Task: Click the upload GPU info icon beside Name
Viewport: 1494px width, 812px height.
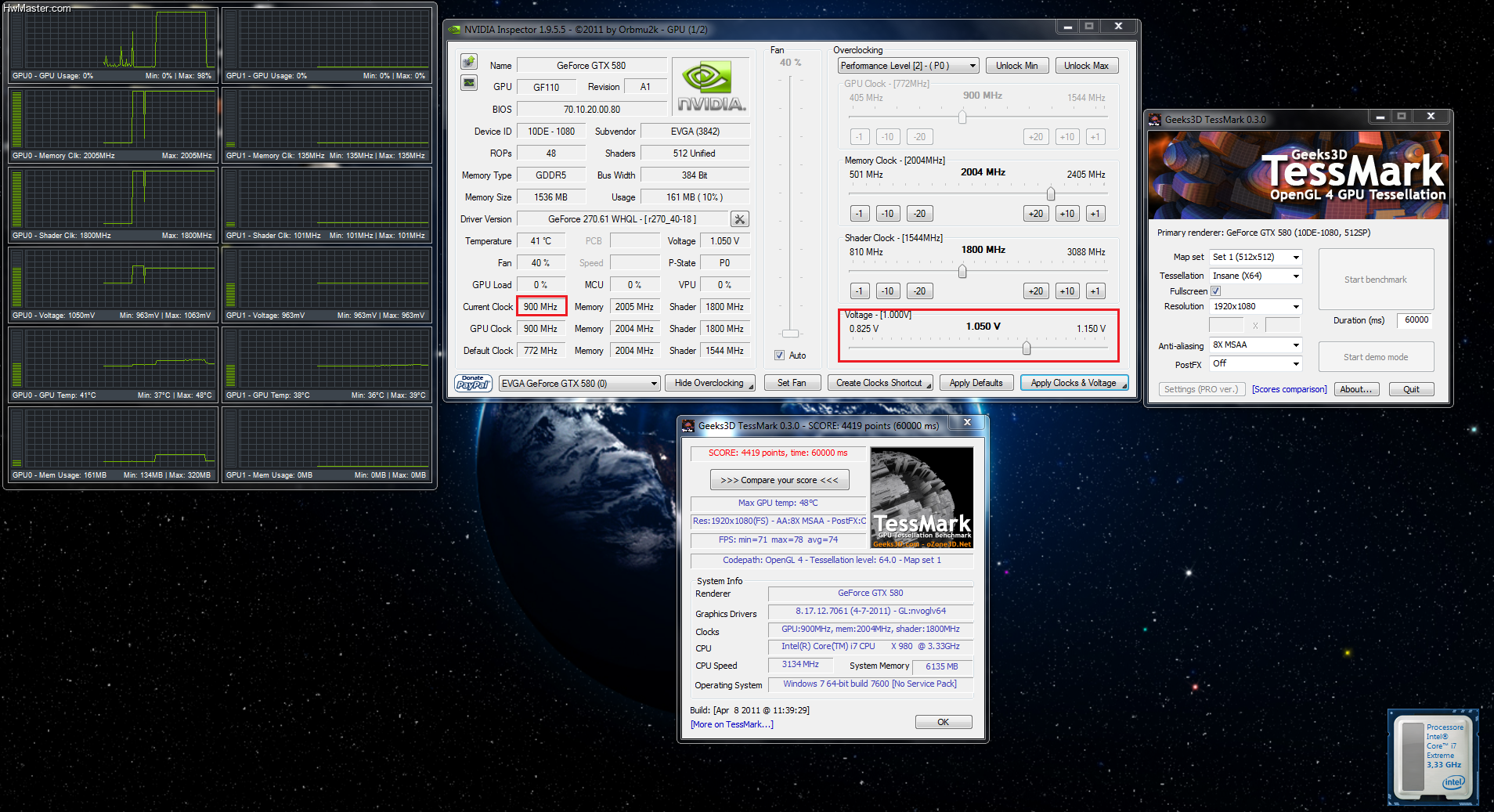Action: pos(469,62)
